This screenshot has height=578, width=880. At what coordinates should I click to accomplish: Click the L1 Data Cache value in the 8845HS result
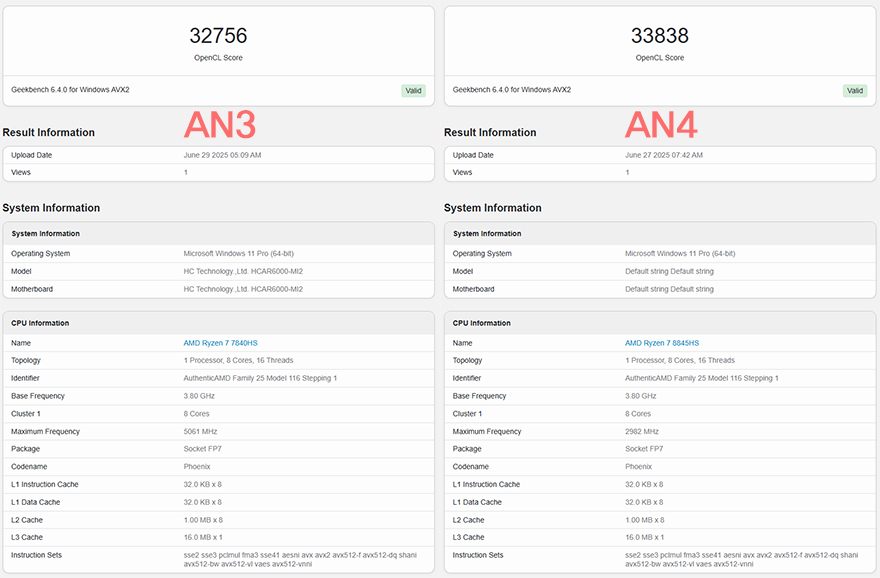pyautogui.click(x=644, y=502)
